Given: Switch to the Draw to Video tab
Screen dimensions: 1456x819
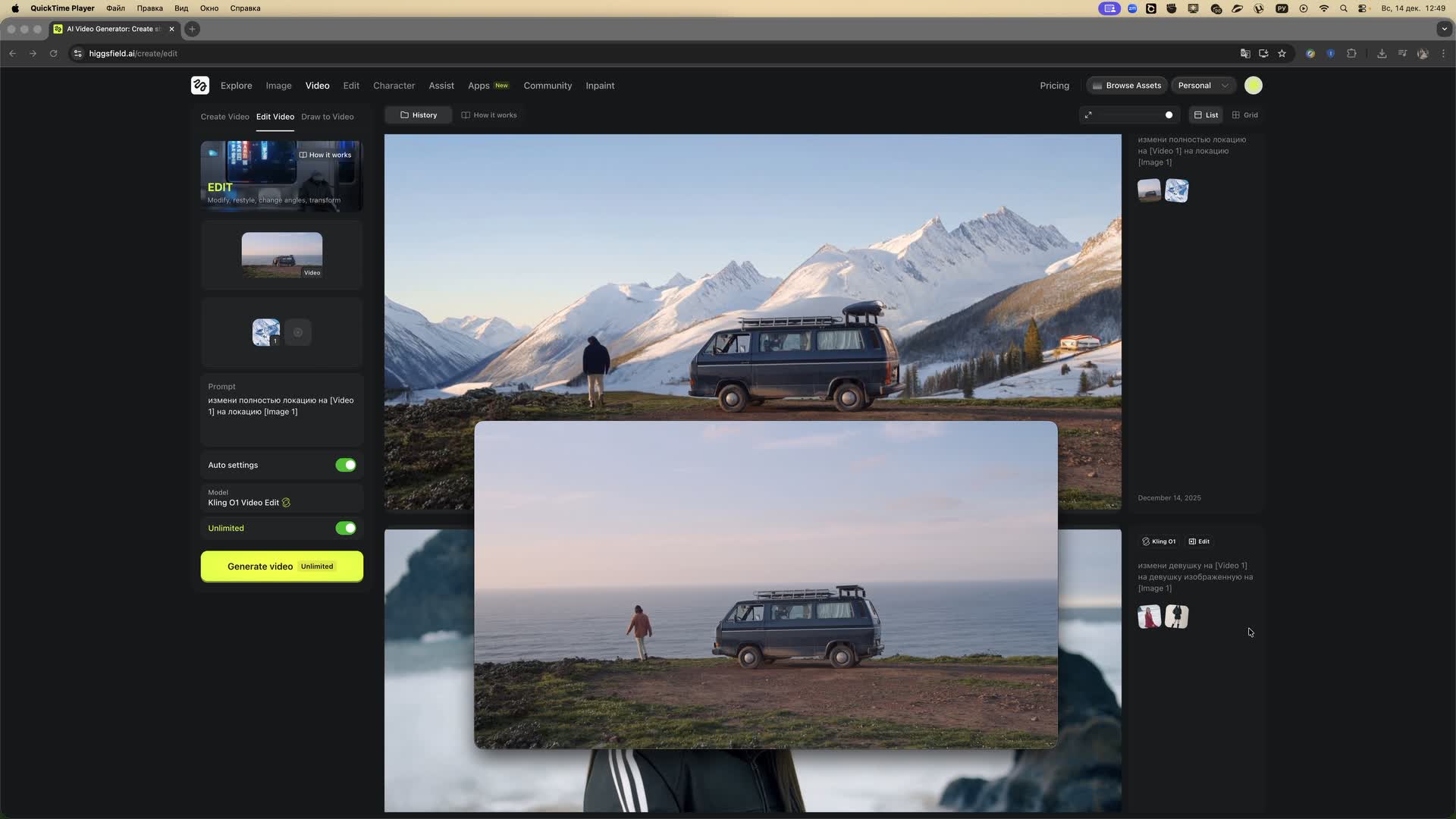Looking at the screenshot, I should (x=327, y=117).
